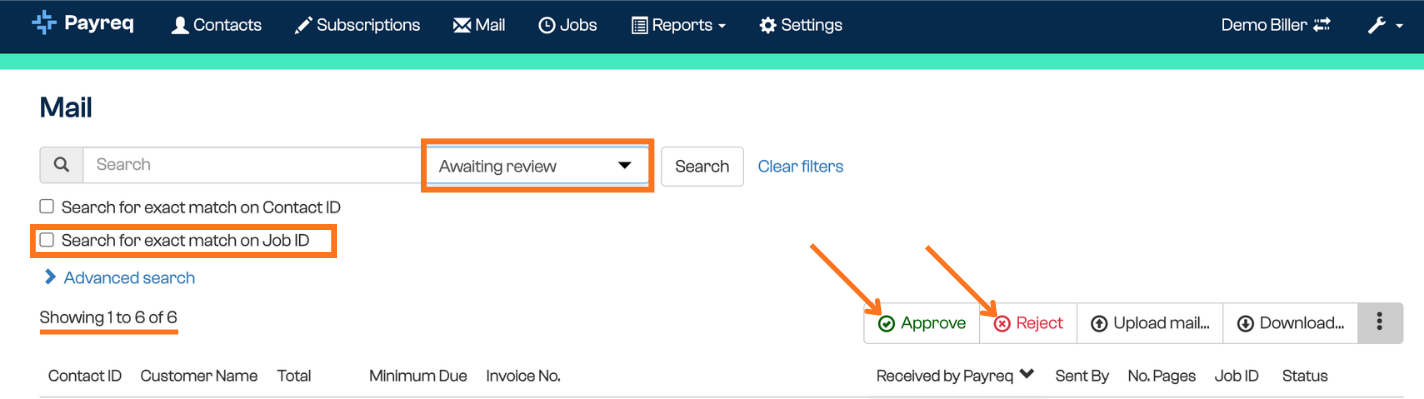Go to the Contacts page

(217, 25)
